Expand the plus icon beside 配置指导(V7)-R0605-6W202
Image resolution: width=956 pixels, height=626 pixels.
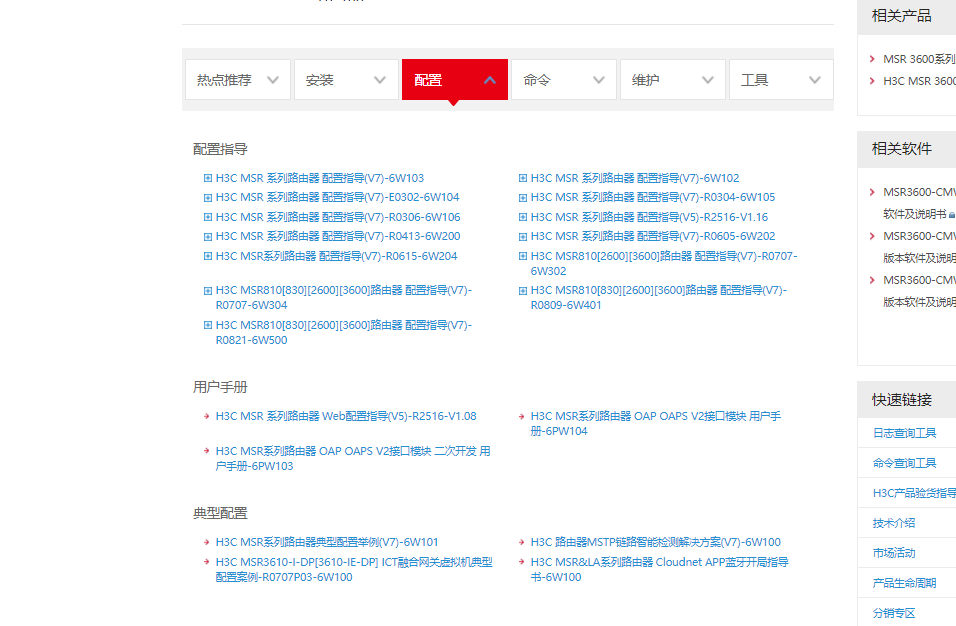point(523,237)
